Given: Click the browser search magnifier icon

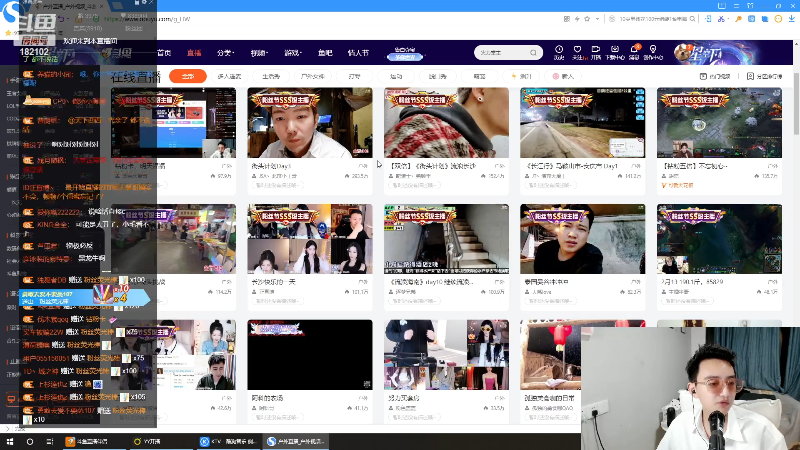Looking at the screenshot, I should point(692,19).
